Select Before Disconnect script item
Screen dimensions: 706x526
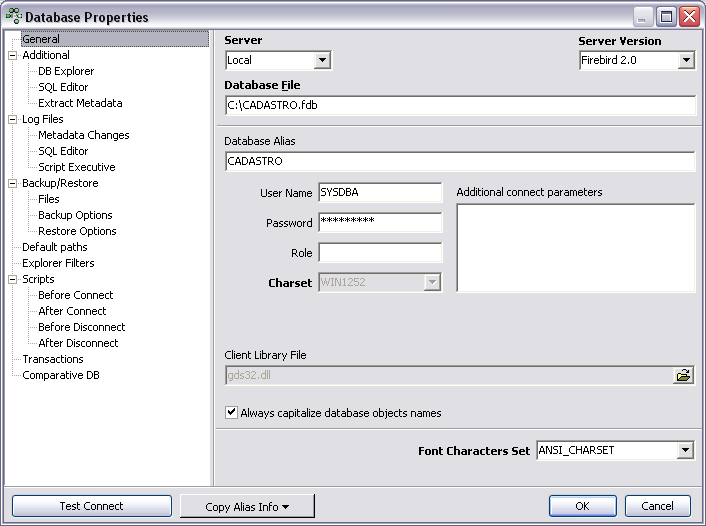[81, 327]
